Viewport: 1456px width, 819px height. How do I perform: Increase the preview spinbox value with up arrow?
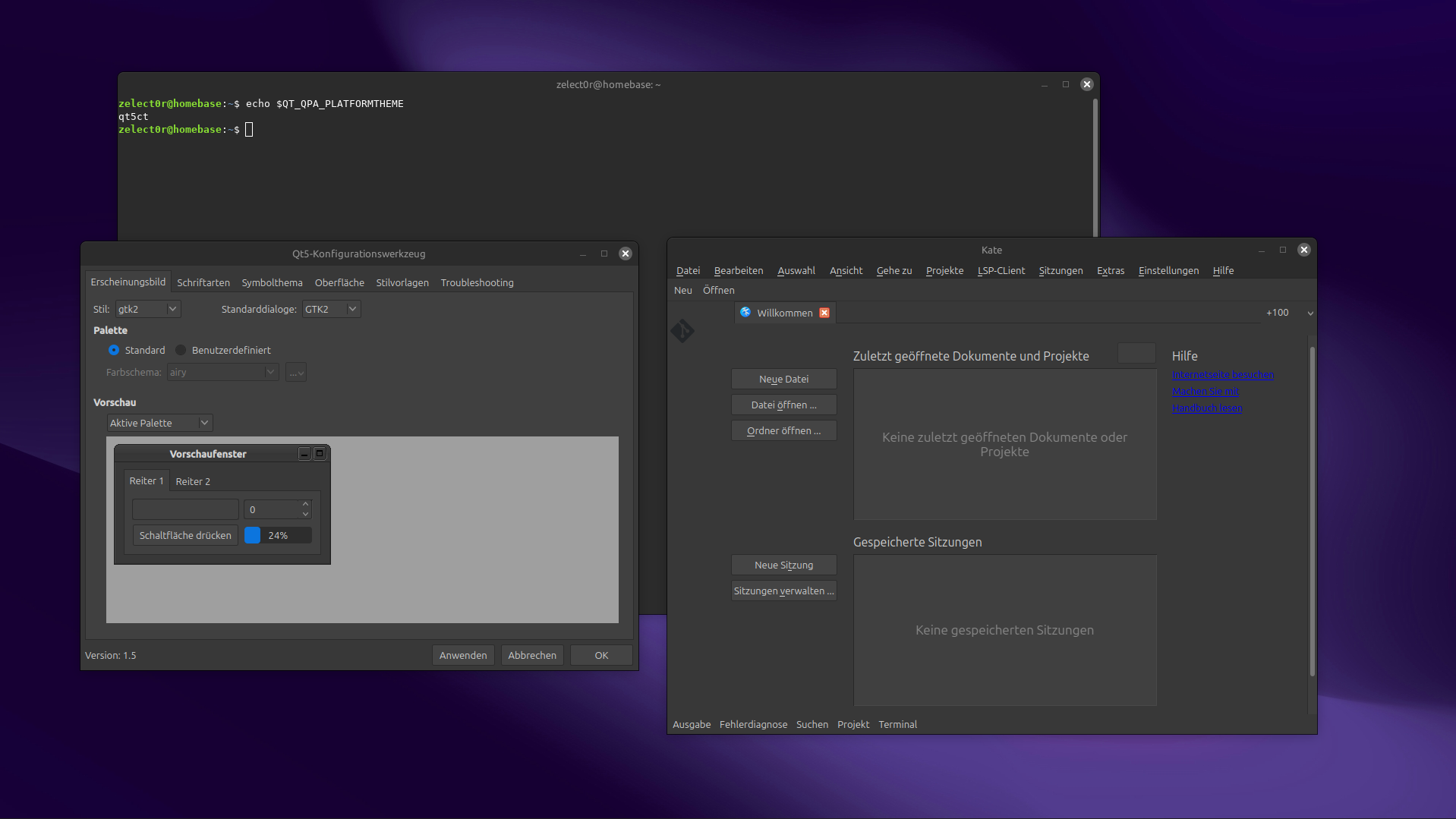305,504
